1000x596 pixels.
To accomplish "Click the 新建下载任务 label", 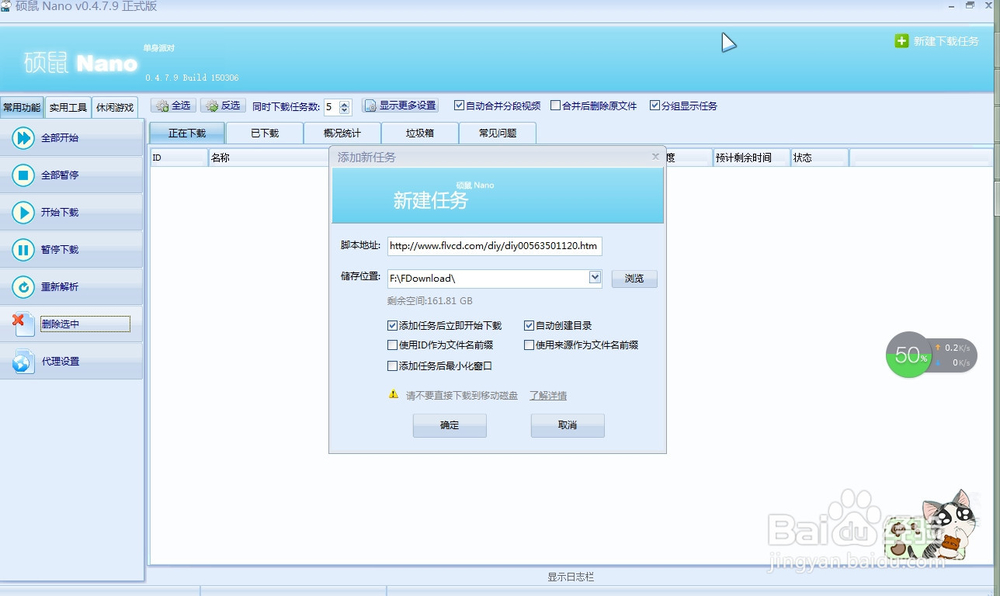I will pyautogui.click(x=946, y=41).
